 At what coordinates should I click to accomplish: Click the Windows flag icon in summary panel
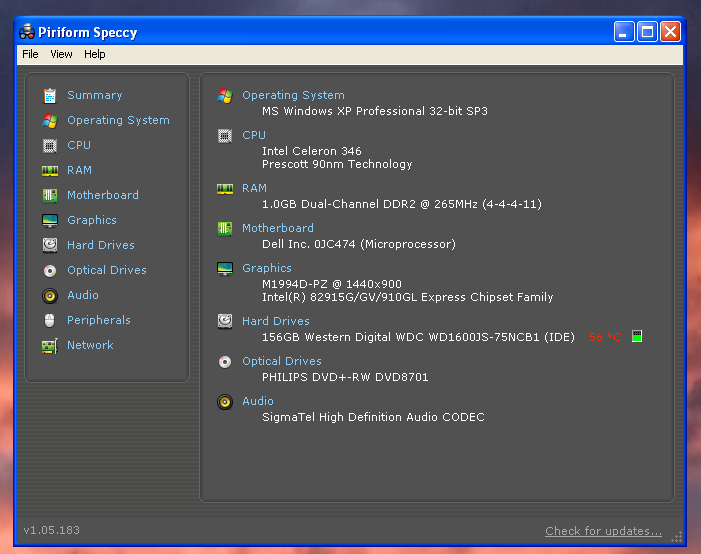[x=225, y=96]
